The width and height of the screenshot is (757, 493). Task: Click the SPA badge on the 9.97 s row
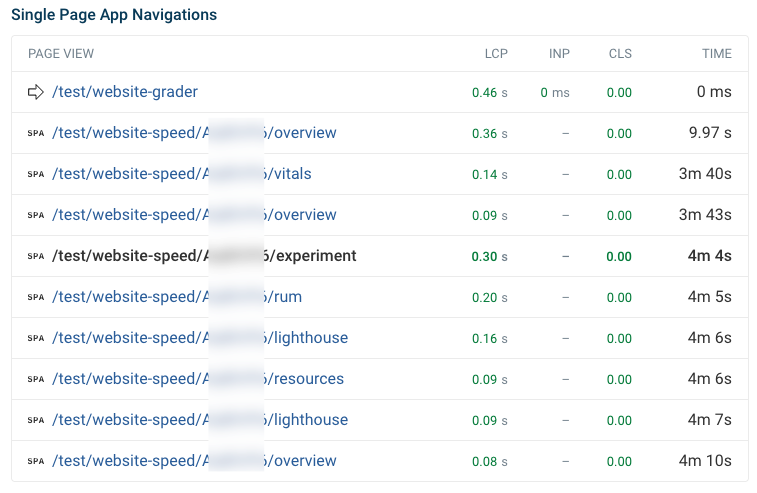click(x=36, y=133)
